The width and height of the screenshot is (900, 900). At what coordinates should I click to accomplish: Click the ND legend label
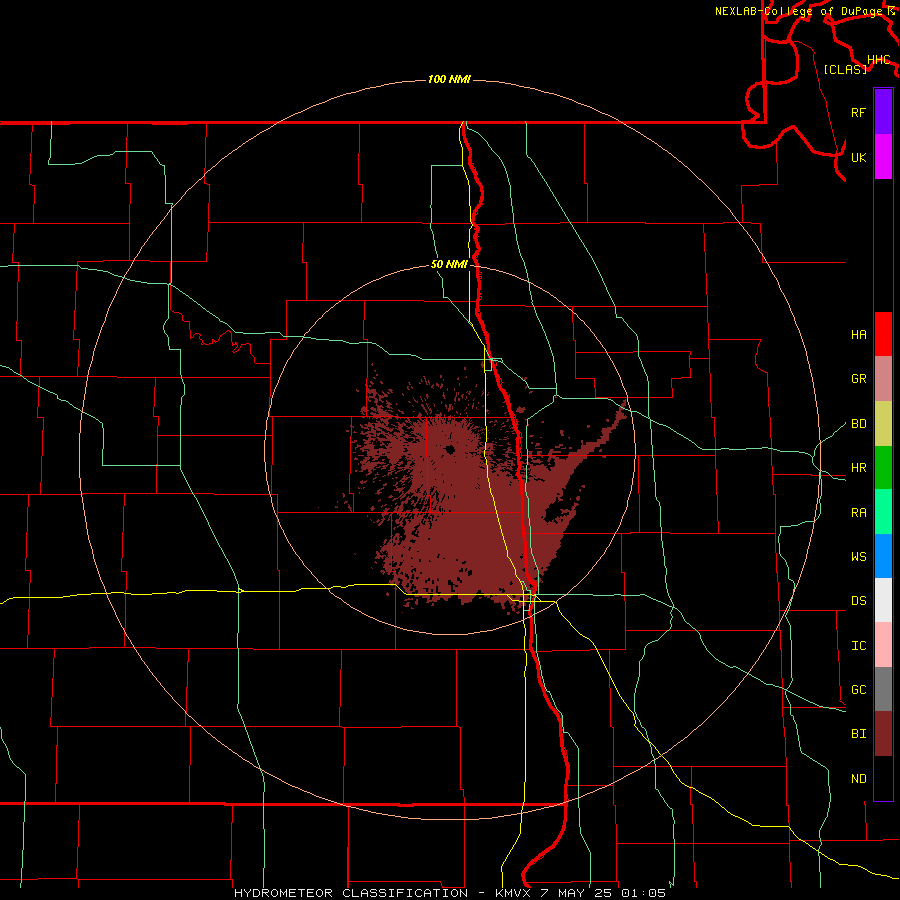point(858,779)
